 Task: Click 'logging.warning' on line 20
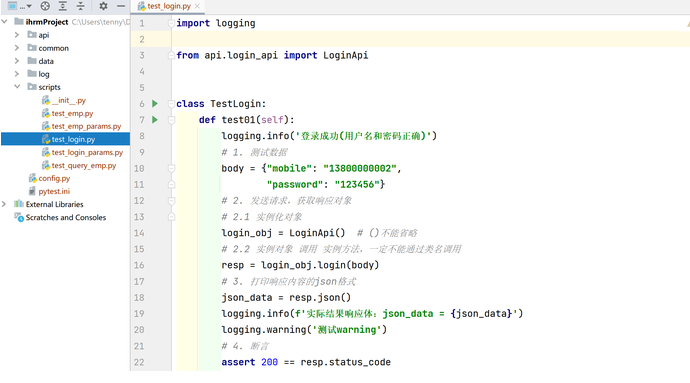pyautogui.click(x=264, y=330)
